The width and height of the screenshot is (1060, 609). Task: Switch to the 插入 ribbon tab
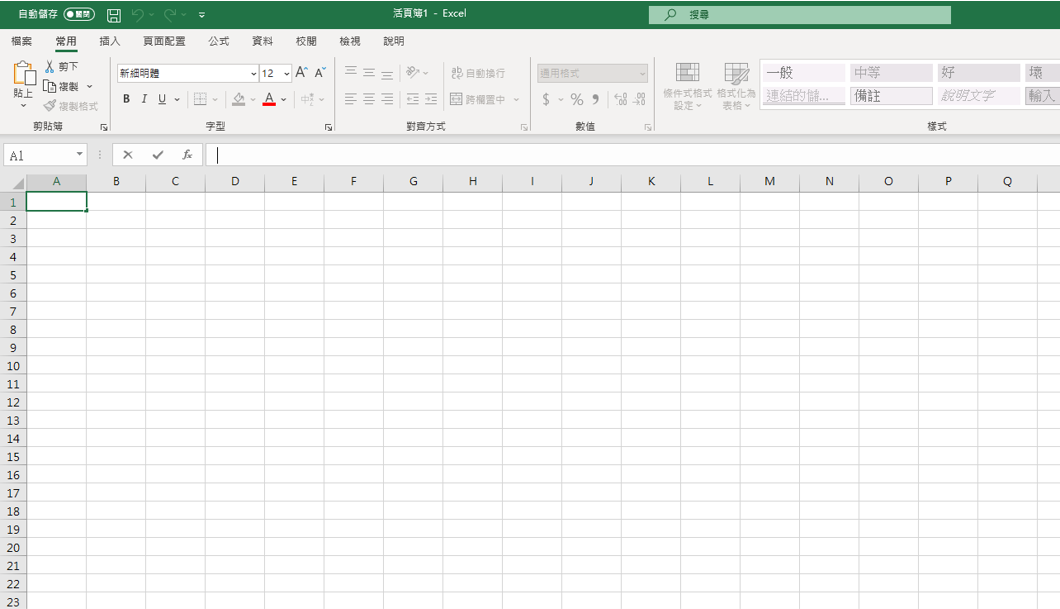tap(108, 41)
